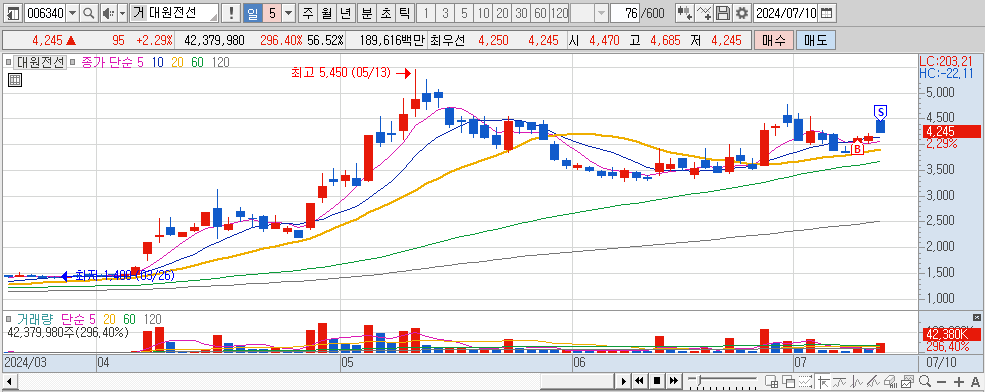Image resolution: width=985 pixels, height=392 pixels.
Task: Open the period value 5 dropdown arrow
Action: tap(288, 13)
